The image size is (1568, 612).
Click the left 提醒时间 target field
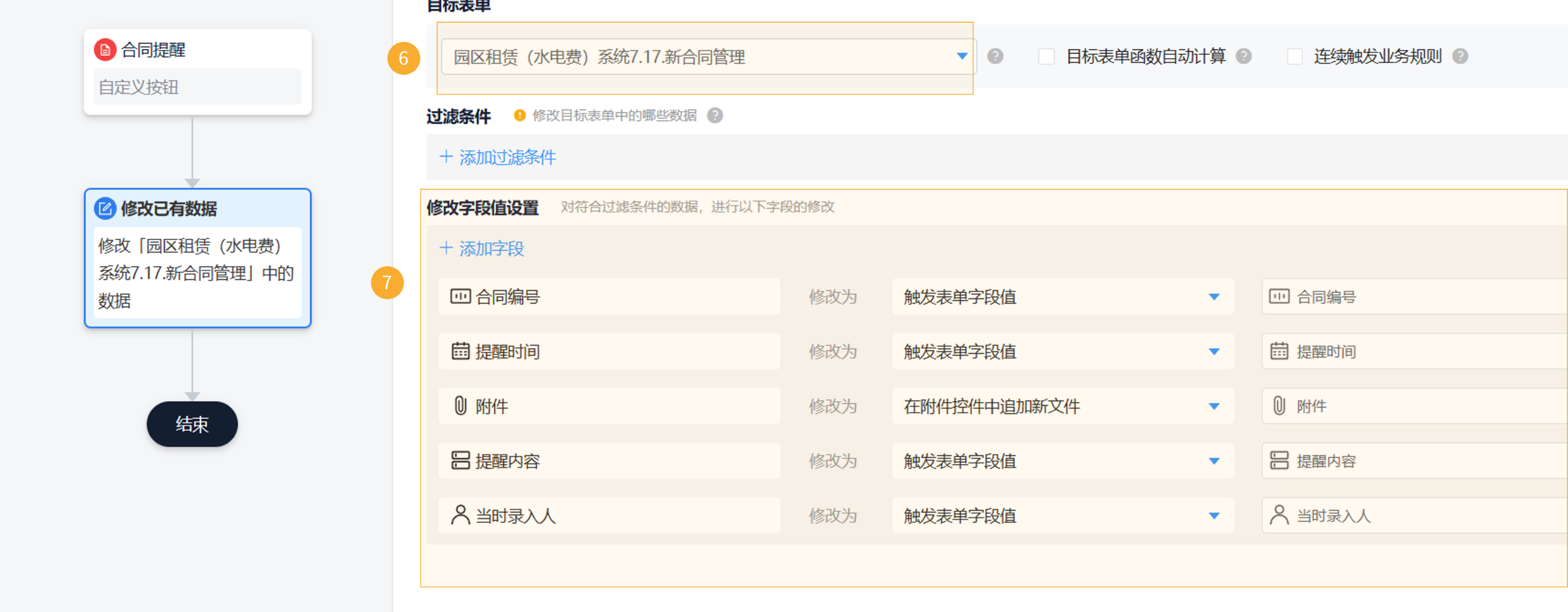(609, 351)
